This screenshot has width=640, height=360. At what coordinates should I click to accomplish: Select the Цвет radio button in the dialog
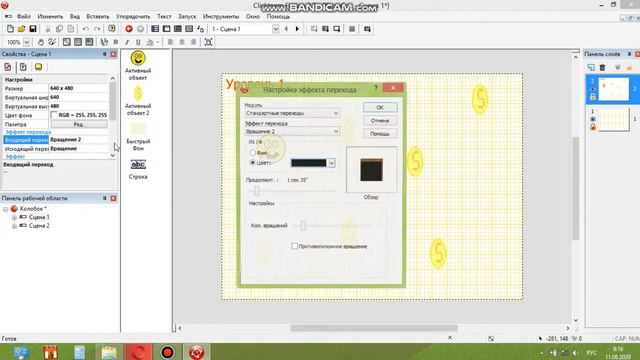coord(252,162)
